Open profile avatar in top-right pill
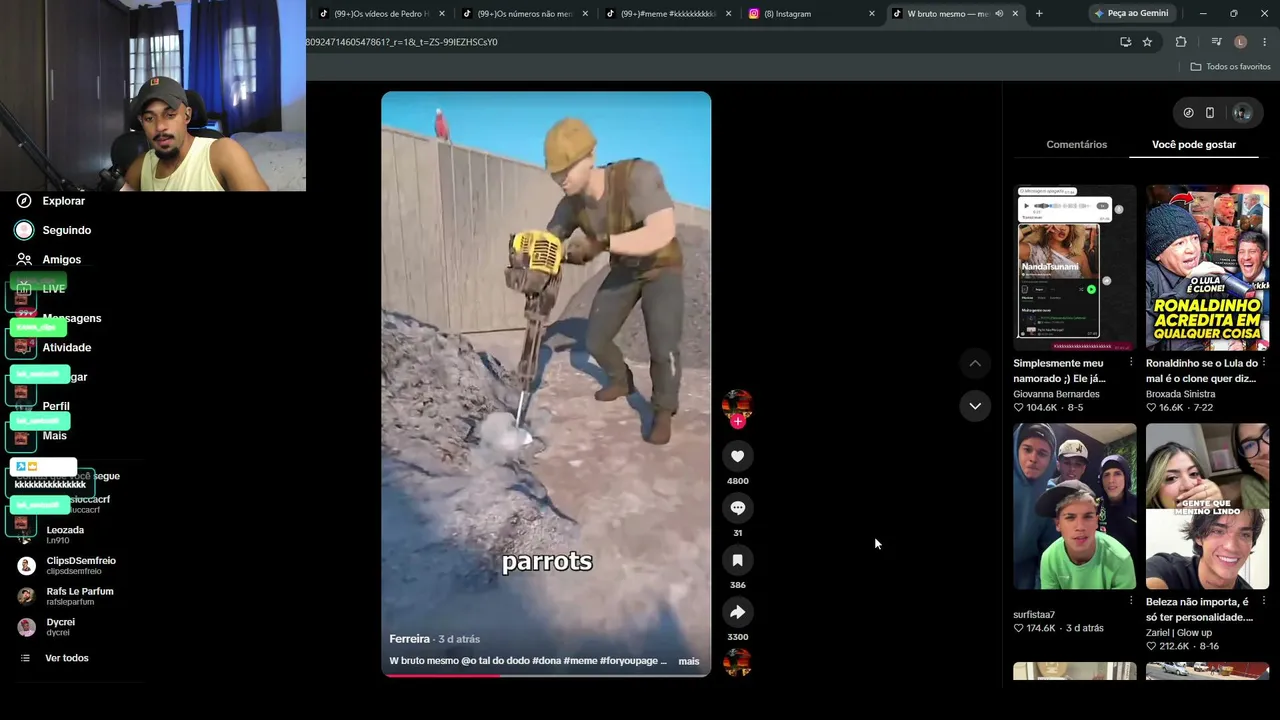1280x720 pixels. point(1242,113)
